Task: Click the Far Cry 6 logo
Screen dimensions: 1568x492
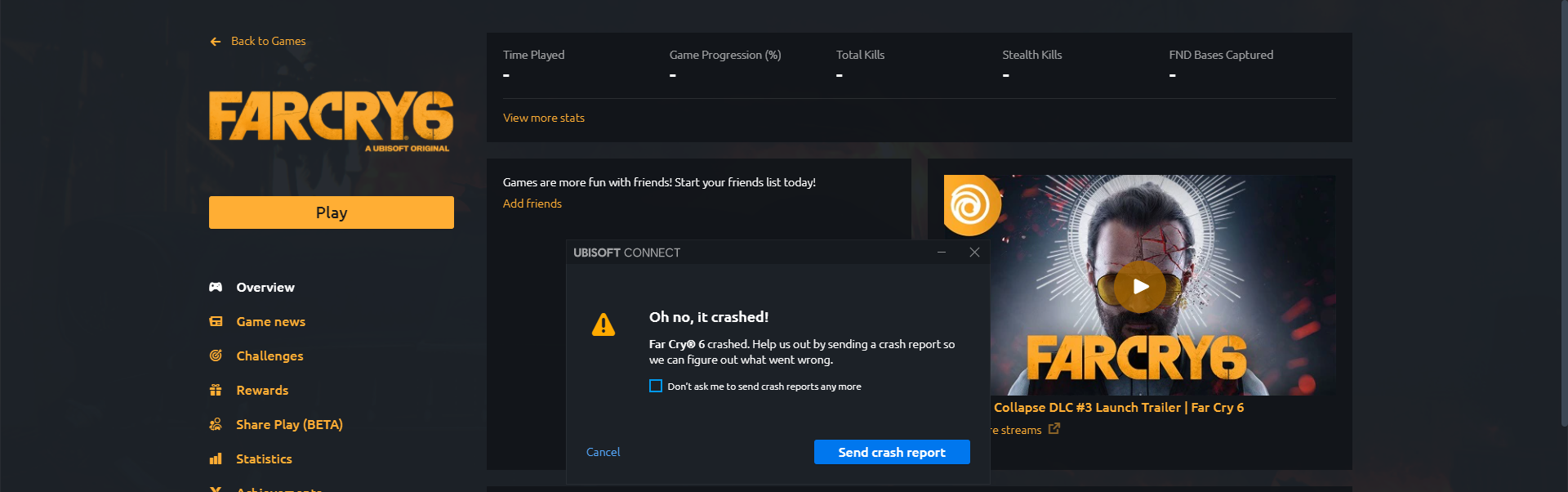Action: (331, 121)
